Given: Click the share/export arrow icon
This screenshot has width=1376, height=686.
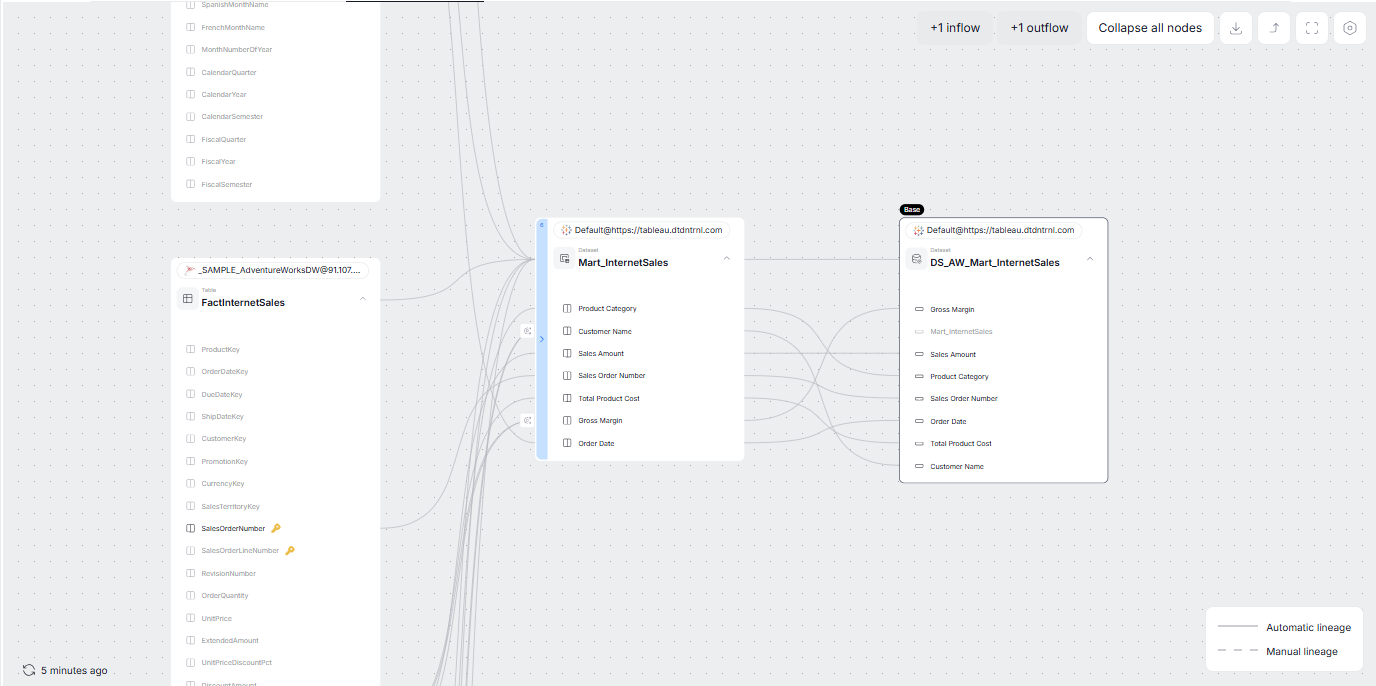Looking at the screenshot, I should [1274, 28].
